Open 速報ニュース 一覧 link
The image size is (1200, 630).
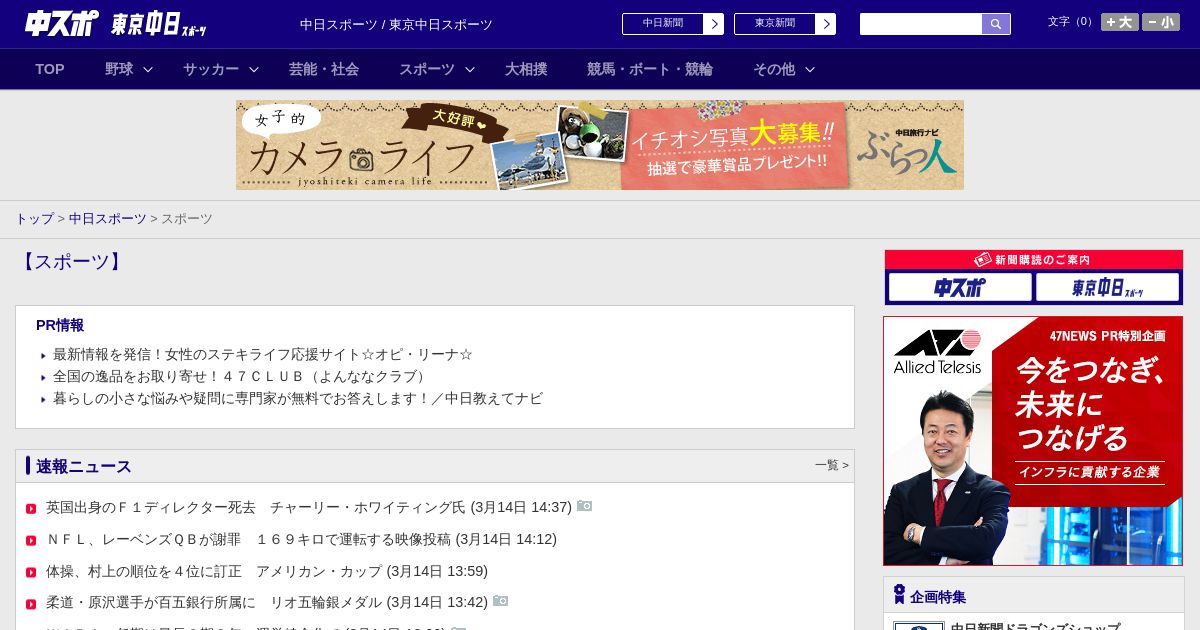tap(831, 465)
